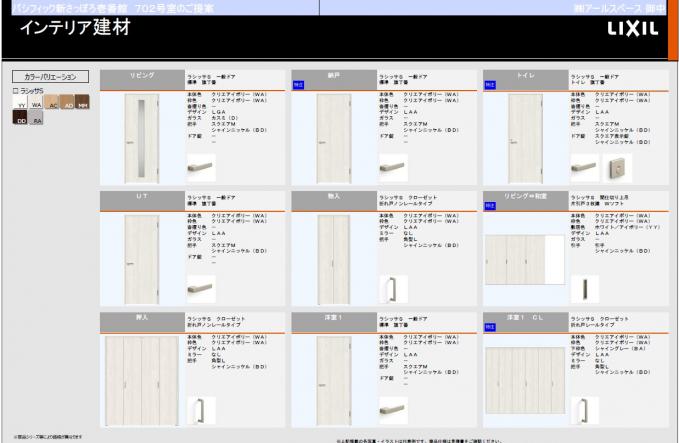Click the pull handle icon in 洋室1 CL card
679x443 pixels.
[x=584, y=410]
